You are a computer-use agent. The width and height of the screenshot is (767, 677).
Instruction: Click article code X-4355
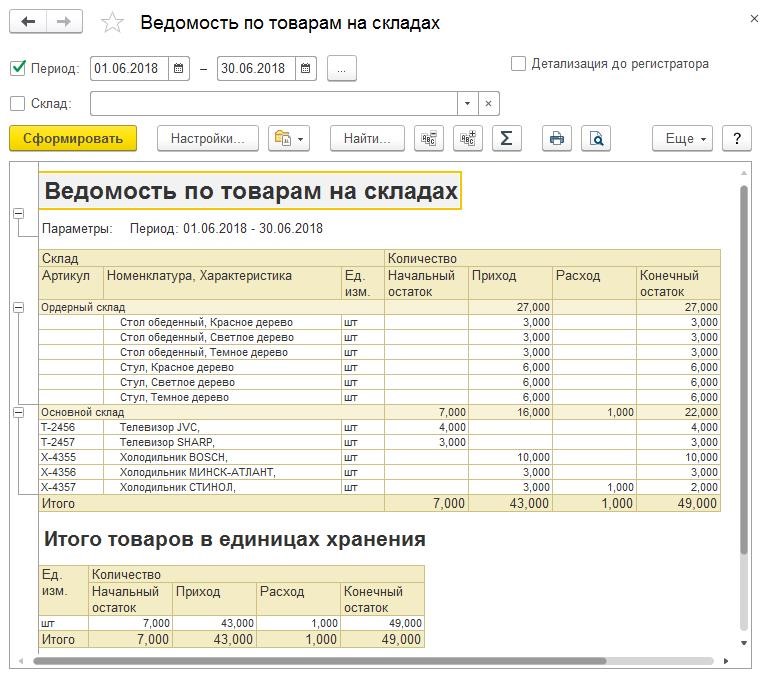58,457
